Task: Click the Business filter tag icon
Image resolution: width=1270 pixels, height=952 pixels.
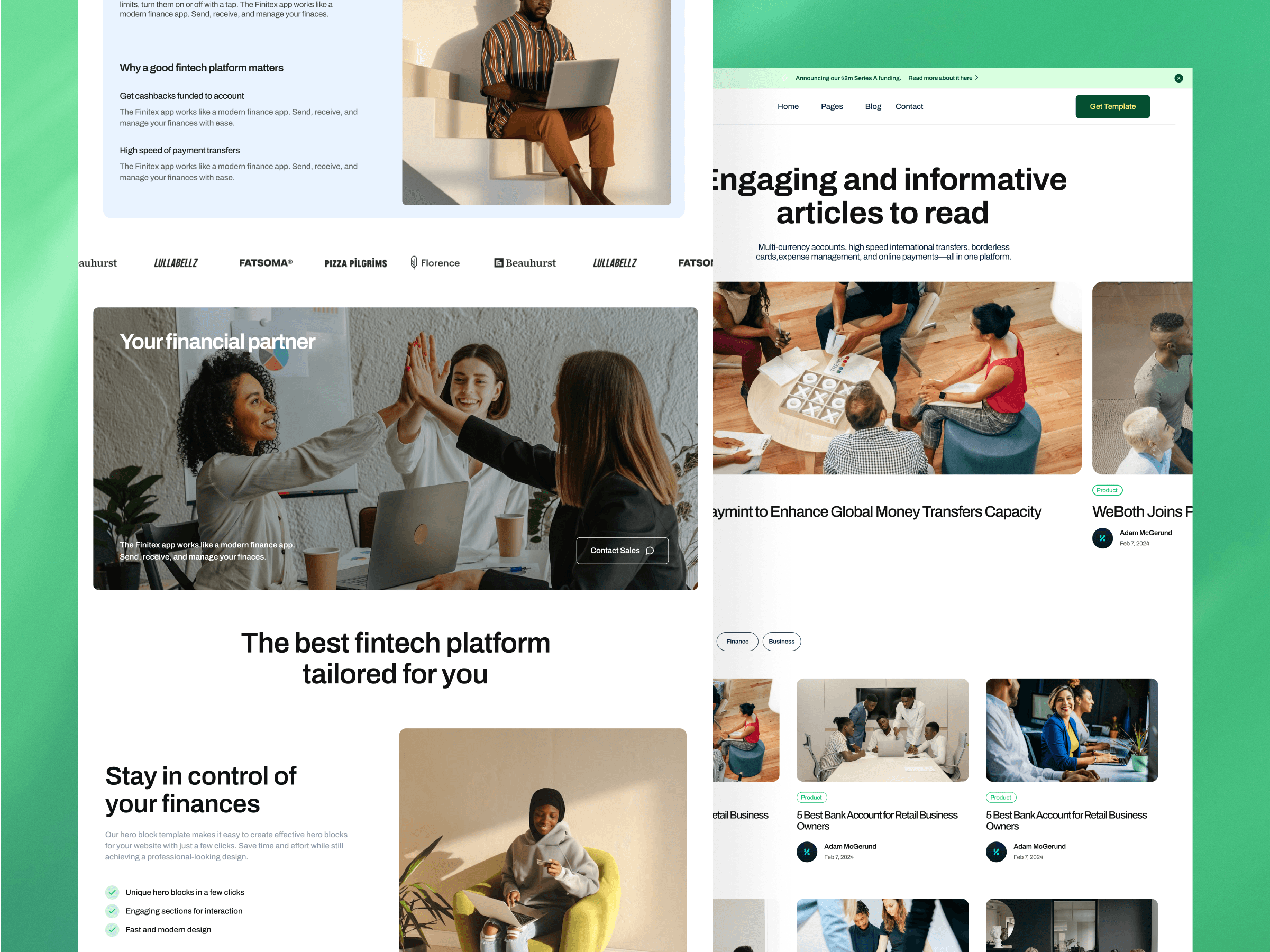Action: tap(782, 641)
